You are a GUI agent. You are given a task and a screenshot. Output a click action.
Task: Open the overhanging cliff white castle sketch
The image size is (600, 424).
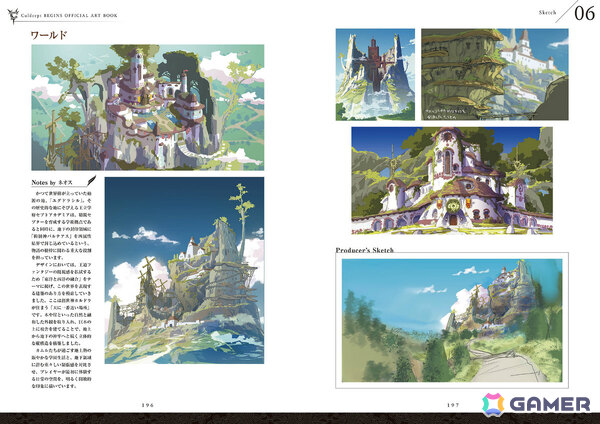point(495,75)
